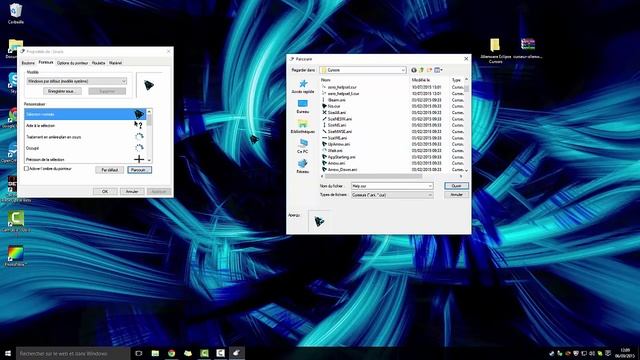Select the colorful bottom-left desktop shortcut

16,256
